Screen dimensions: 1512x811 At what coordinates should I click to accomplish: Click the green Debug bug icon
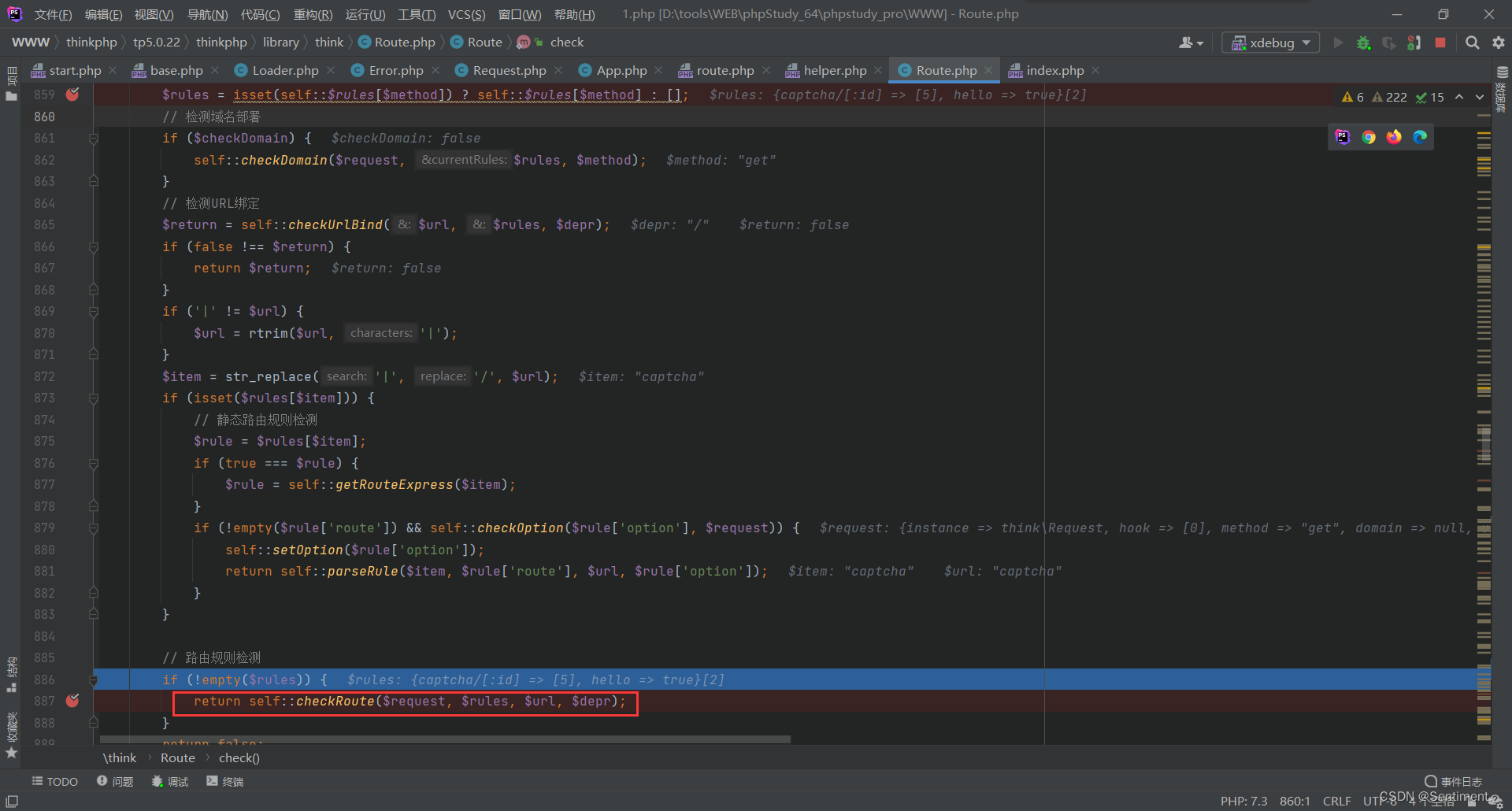1363,43
